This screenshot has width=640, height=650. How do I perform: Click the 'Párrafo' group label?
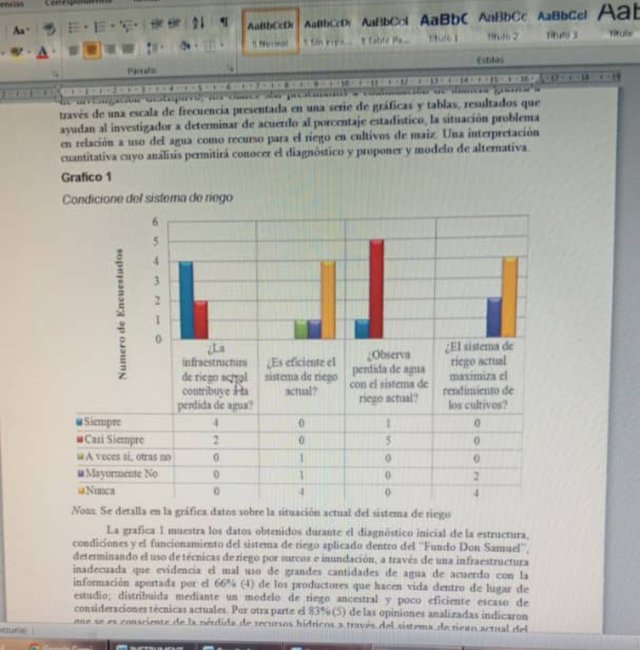click(142, 70)
